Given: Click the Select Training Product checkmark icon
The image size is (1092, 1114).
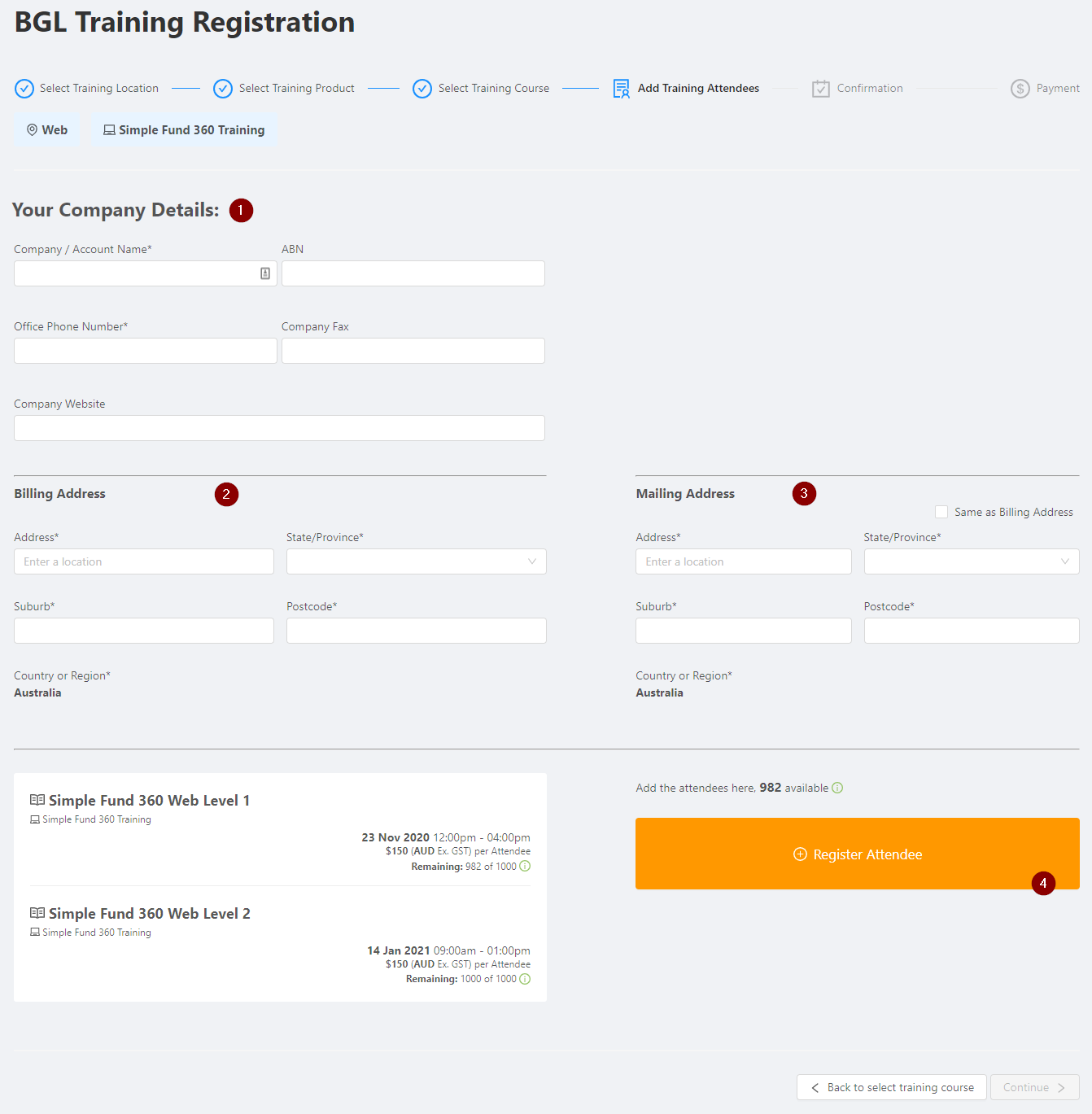Looking at the screenshot, I should [223, 89].
